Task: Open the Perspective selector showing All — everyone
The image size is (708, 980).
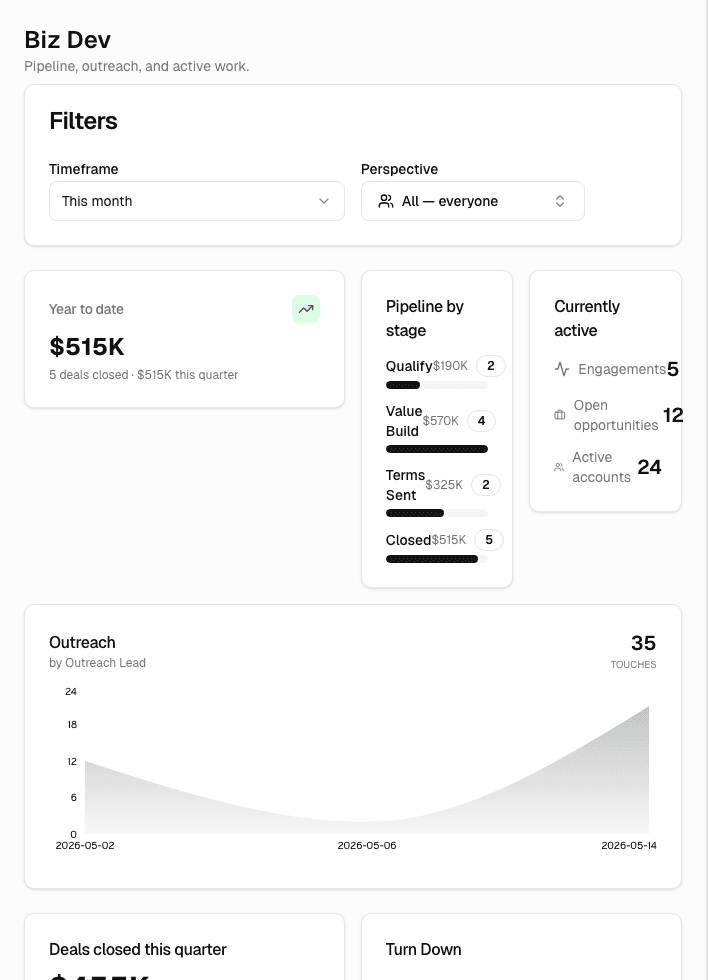Action: pyautogui.click(x=472, y=201)
